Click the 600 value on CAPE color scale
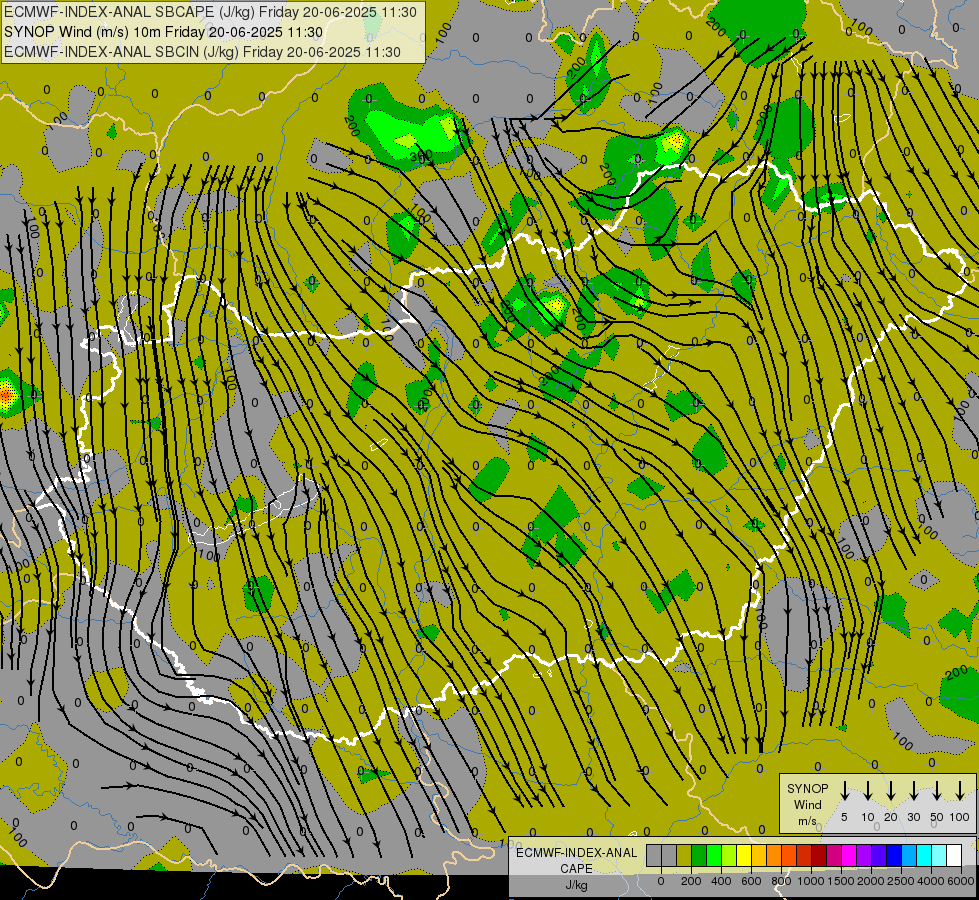The width and height of the screenshot is (979, 900). click(x=751, y=881)
